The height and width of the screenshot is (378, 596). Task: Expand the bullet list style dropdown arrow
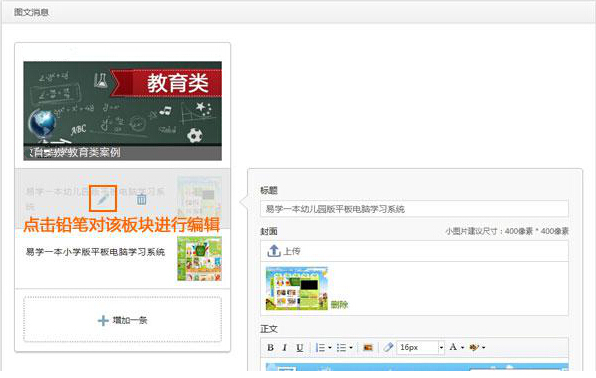pyautogui.click(x=351, y=347)
